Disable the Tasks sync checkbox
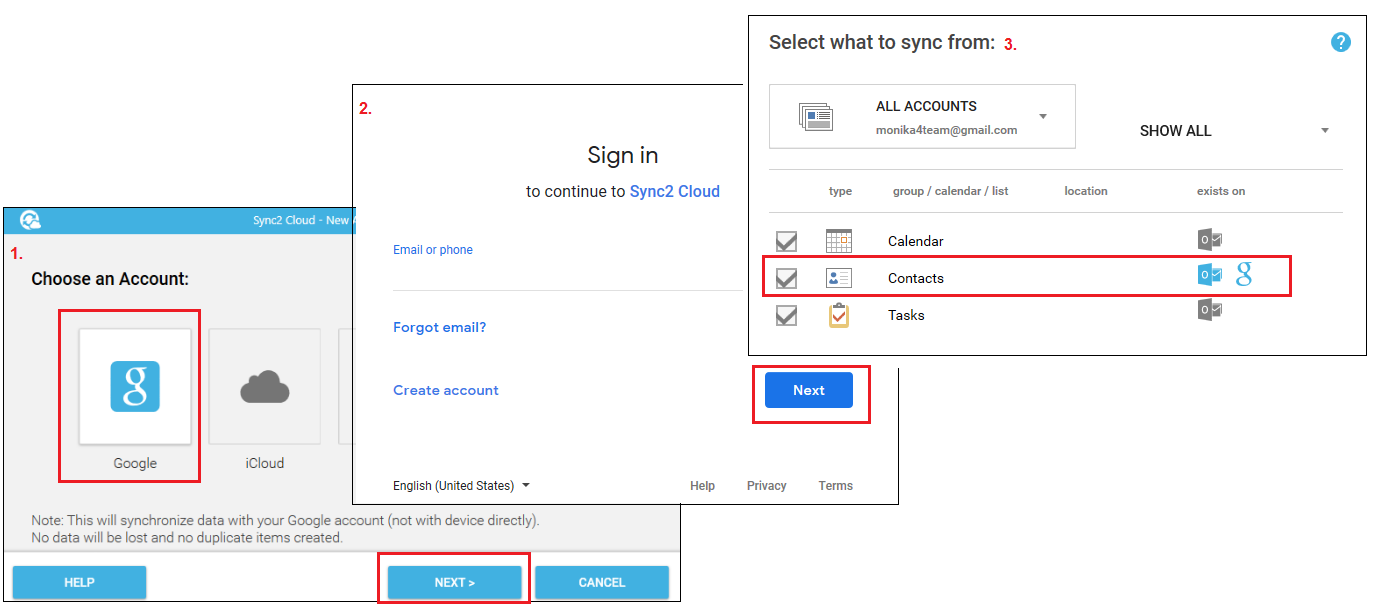Image resolution: width=1374 pixels, height=610 pixels. click(x=786, y=315)
